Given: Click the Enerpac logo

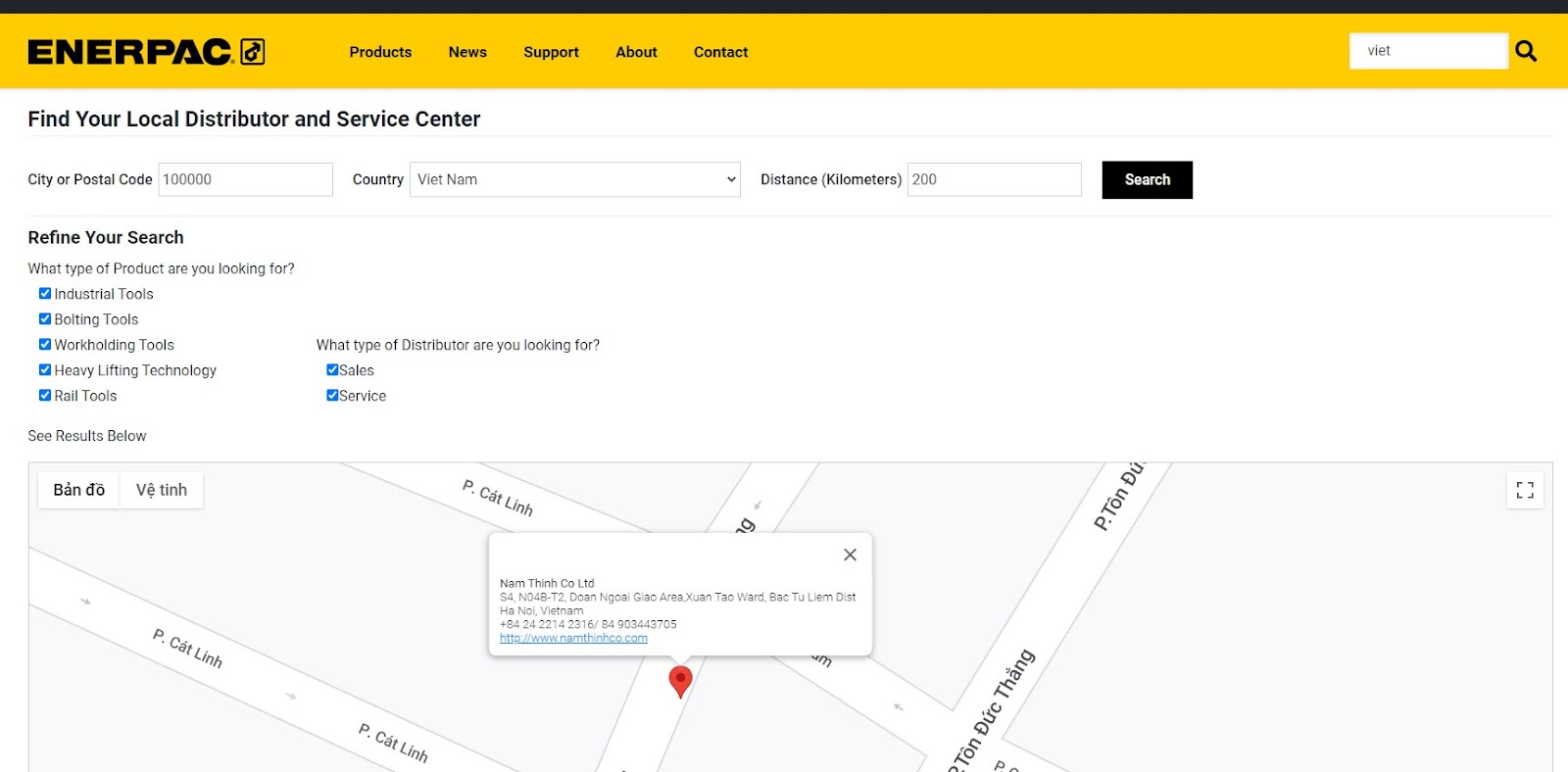Looking at the screenshot, I should tap(146, 52).
